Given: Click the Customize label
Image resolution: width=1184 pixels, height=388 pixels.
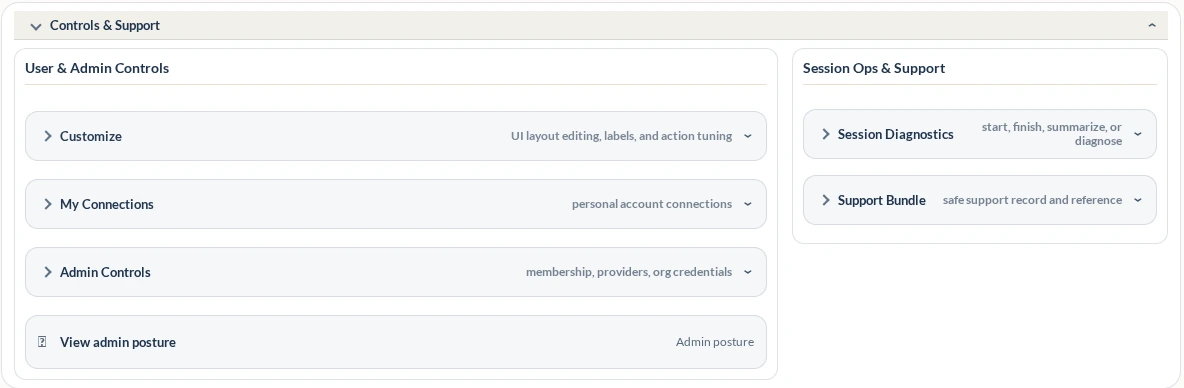Looking at the screenshot, I should 91,136.
